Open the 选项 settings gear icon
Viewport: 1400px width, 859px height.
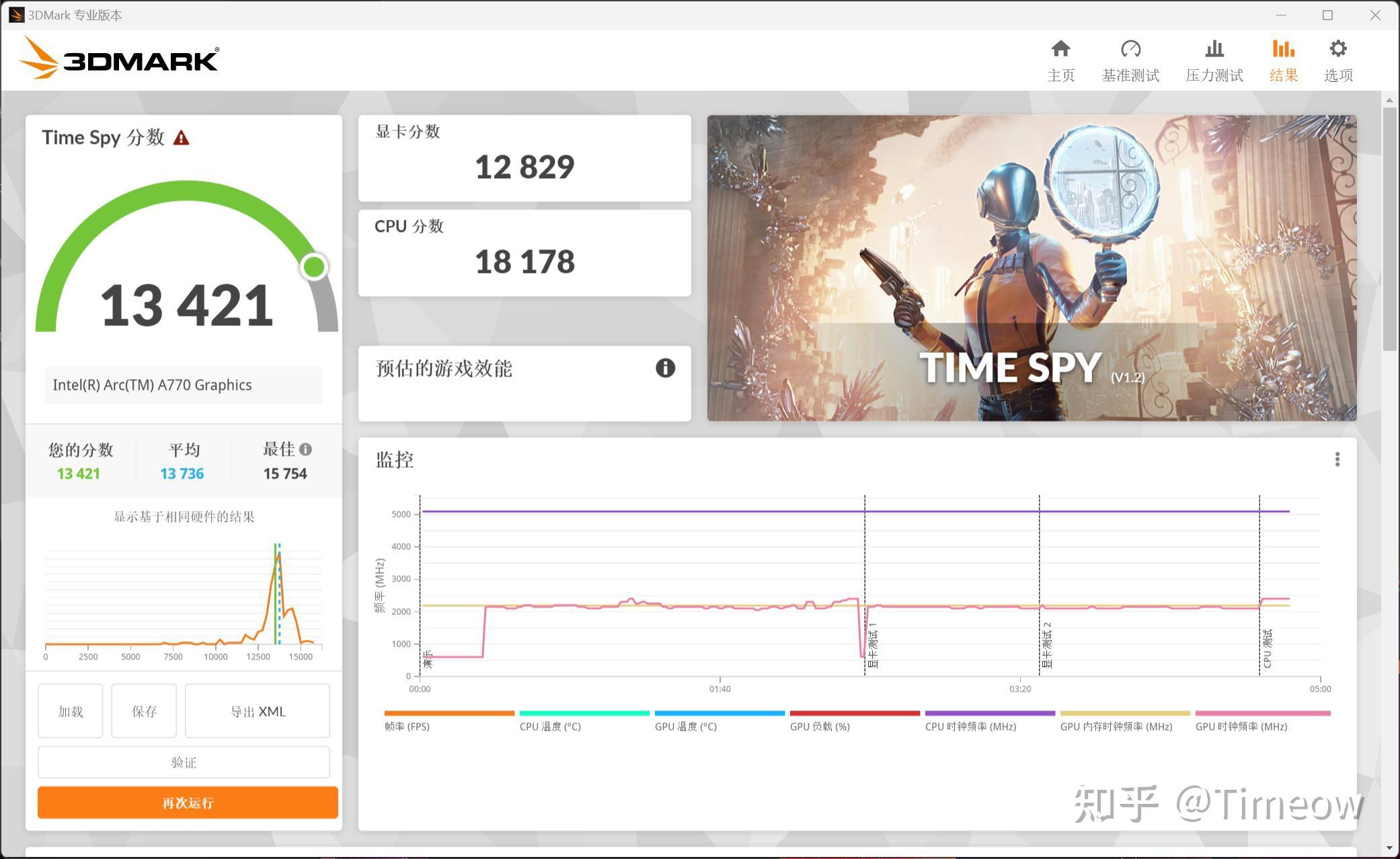pos(1337,59)
